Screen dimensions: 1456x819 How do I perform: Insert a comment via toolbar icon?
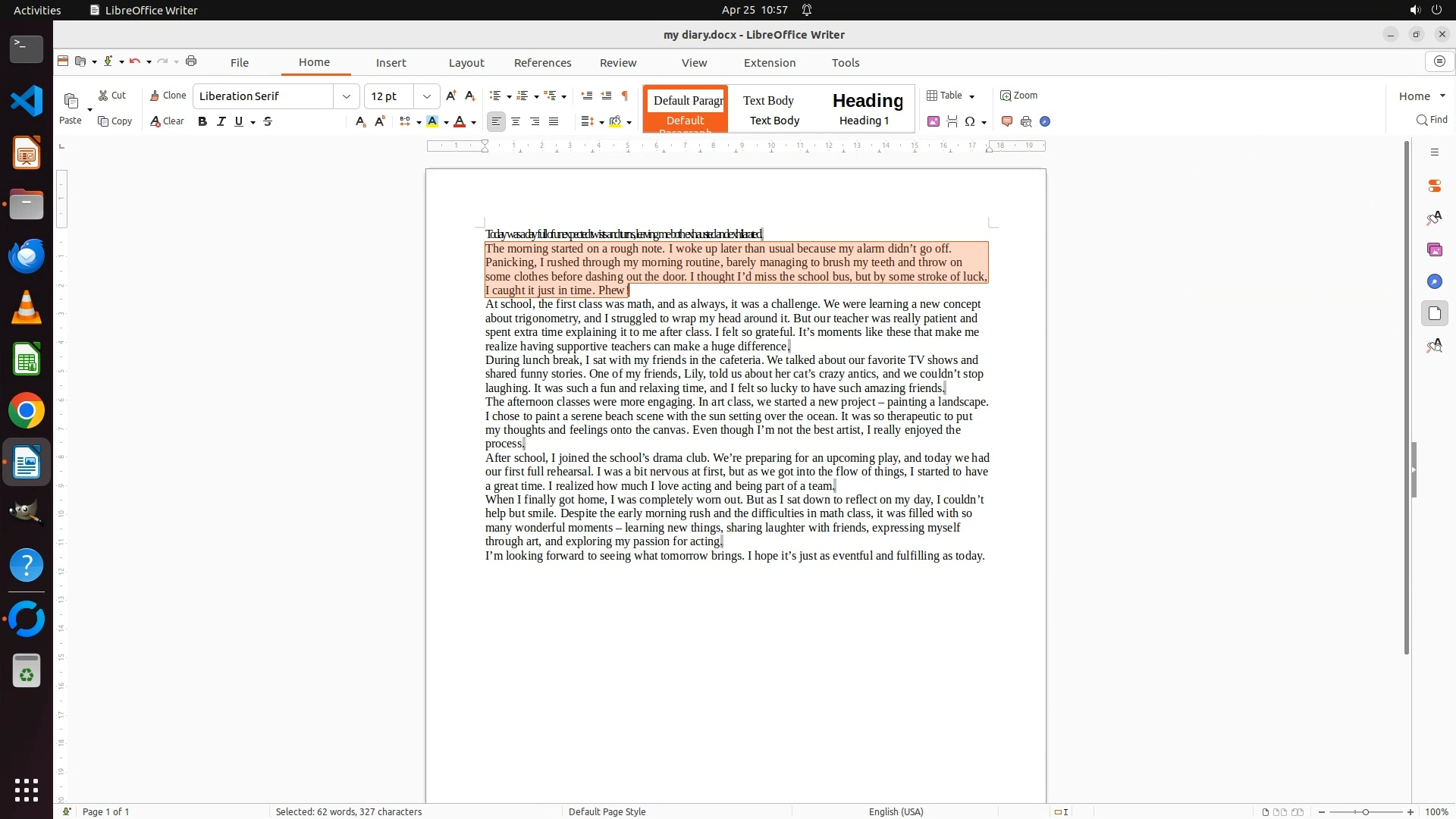1007,121
